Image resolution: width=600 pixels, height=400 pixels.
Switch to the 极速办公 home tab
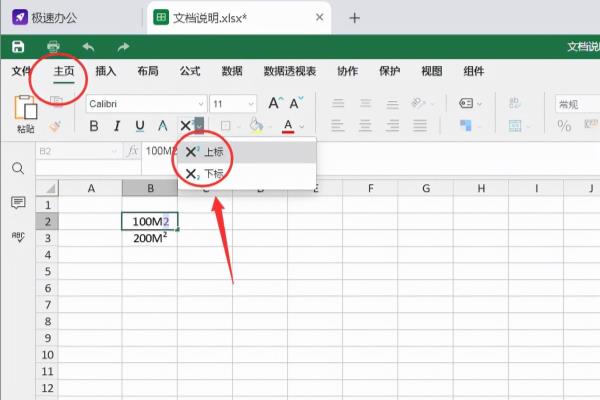tap(44, 18)
